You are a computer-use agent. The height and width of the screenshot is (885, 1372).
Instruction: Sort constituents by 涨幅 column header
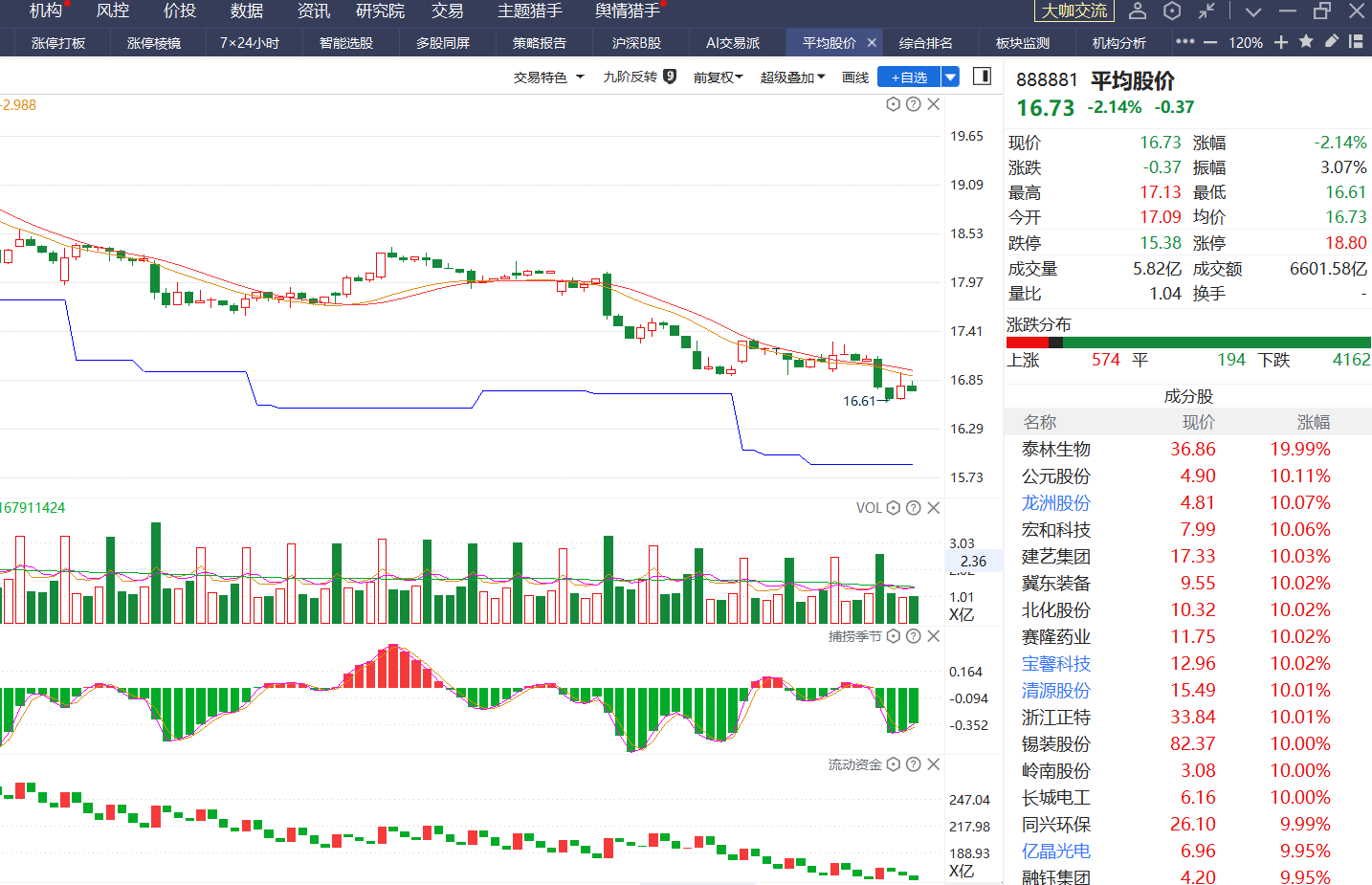(1314, 422)
